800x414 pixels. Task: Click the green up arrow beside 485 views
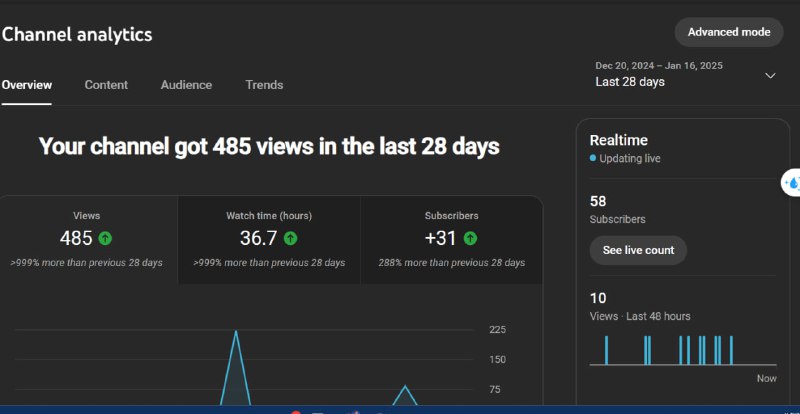click(x=105, y=238)
